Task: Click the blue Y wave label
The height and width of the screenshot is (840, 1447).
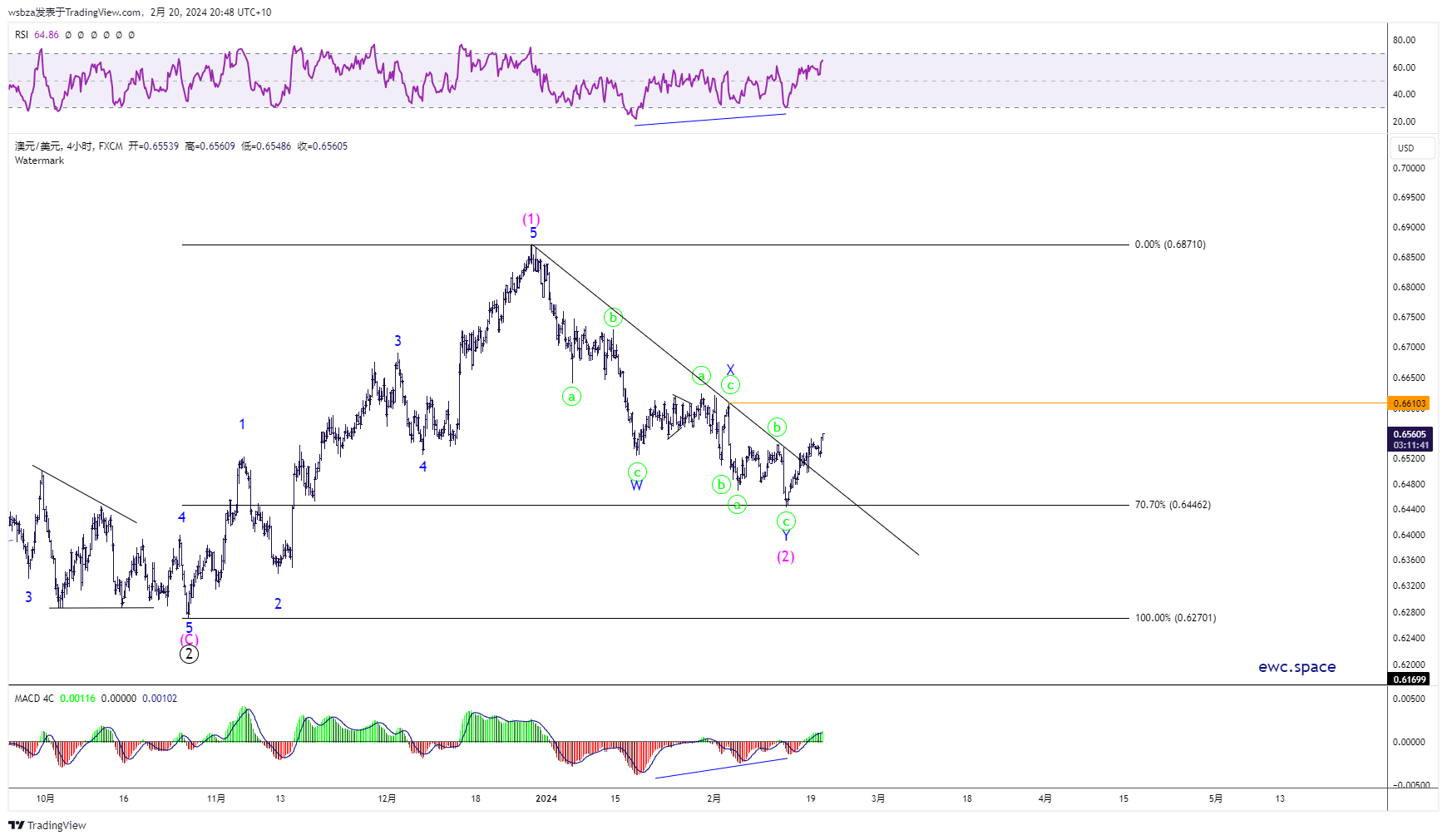Action: (x=786, y=536)
